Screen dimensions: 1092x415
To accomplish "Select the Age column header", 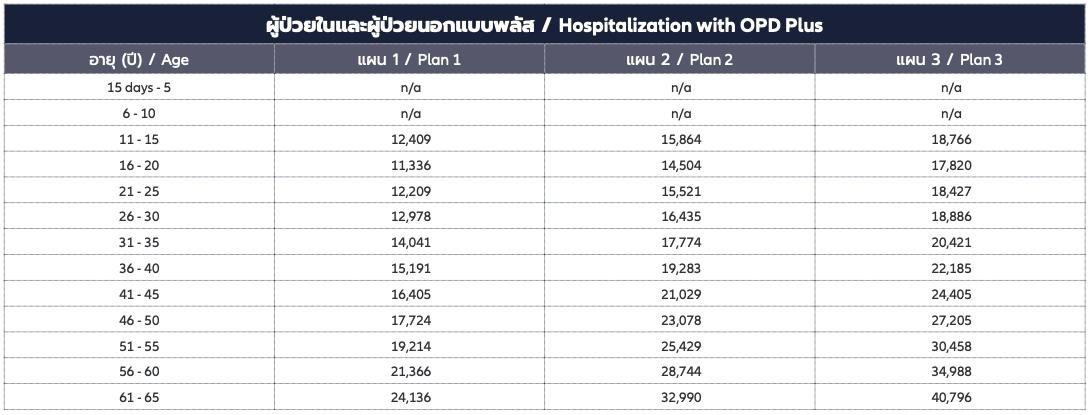I will tap(139, 60).
